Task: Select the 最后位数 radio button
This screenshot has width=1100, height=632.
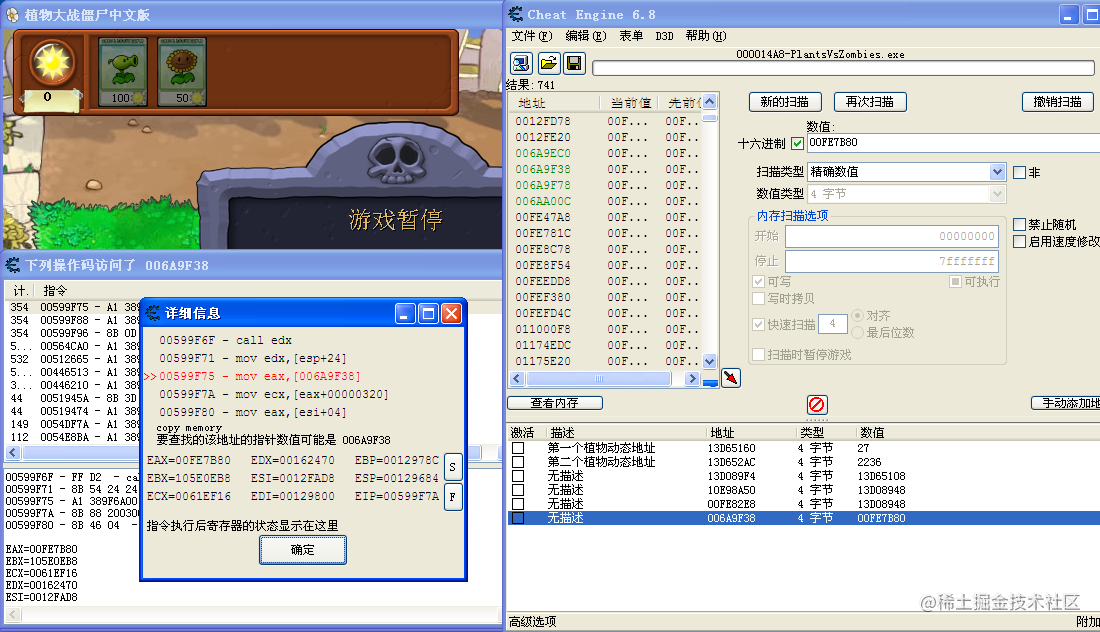Action: pos(857,332)
